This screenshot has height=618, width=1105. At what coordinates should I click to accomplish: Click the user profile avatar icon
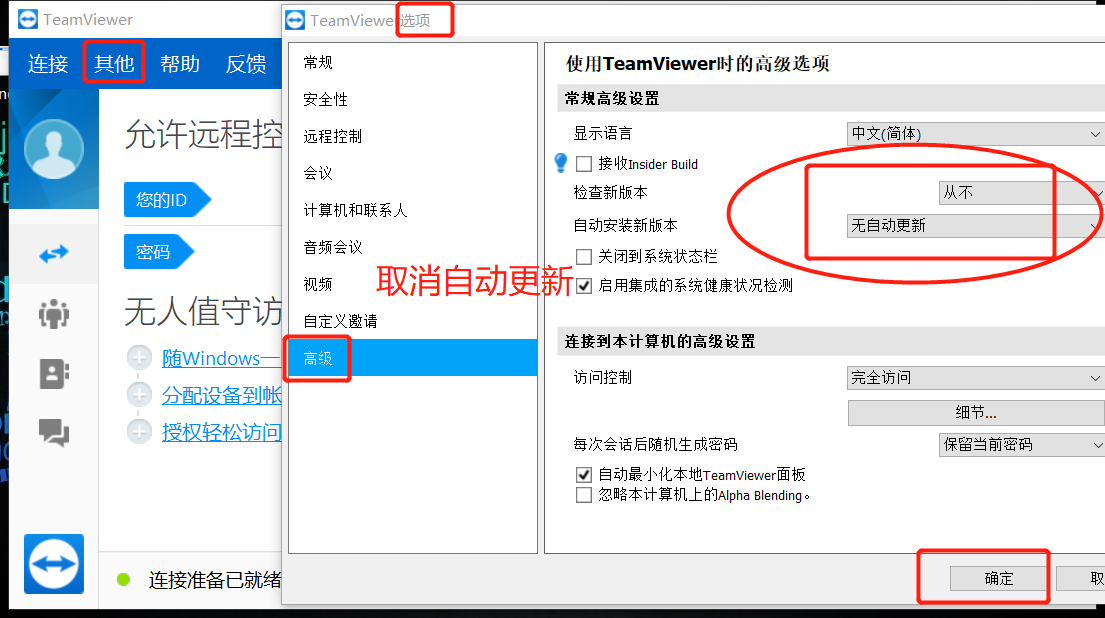(54, 149)
